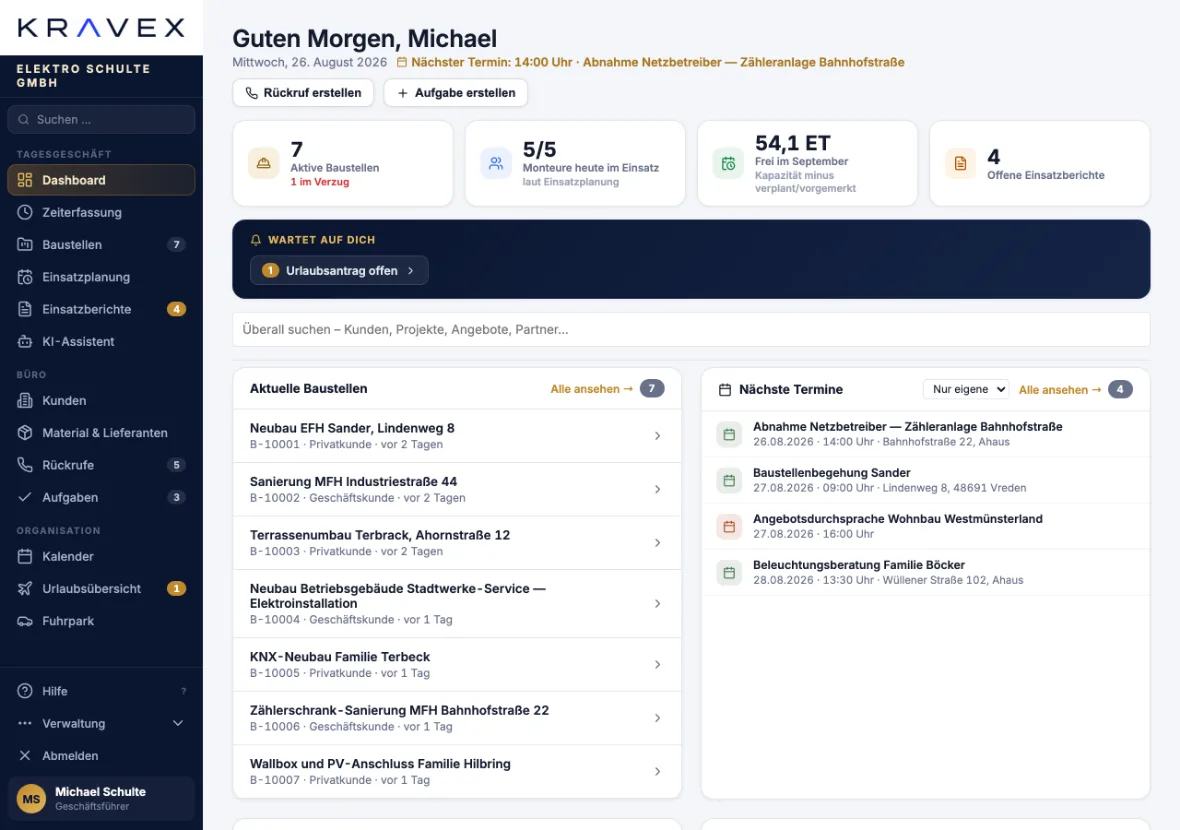
Task: Open Fuhrpark menu entry
Action: (101, 621)
